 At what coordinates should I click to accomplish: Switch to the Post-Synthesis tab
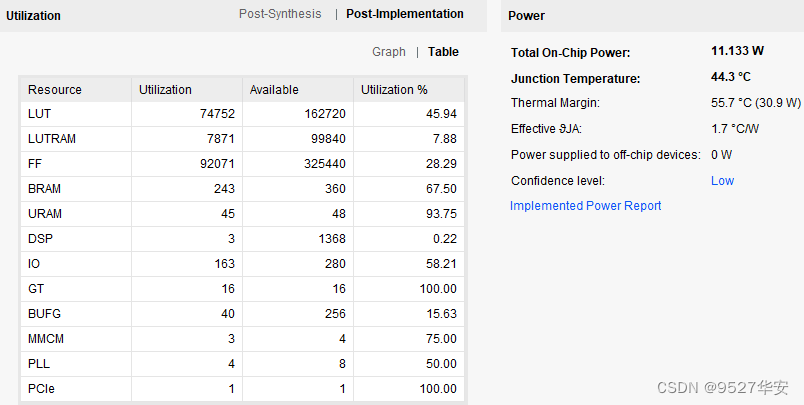[280, 14]
